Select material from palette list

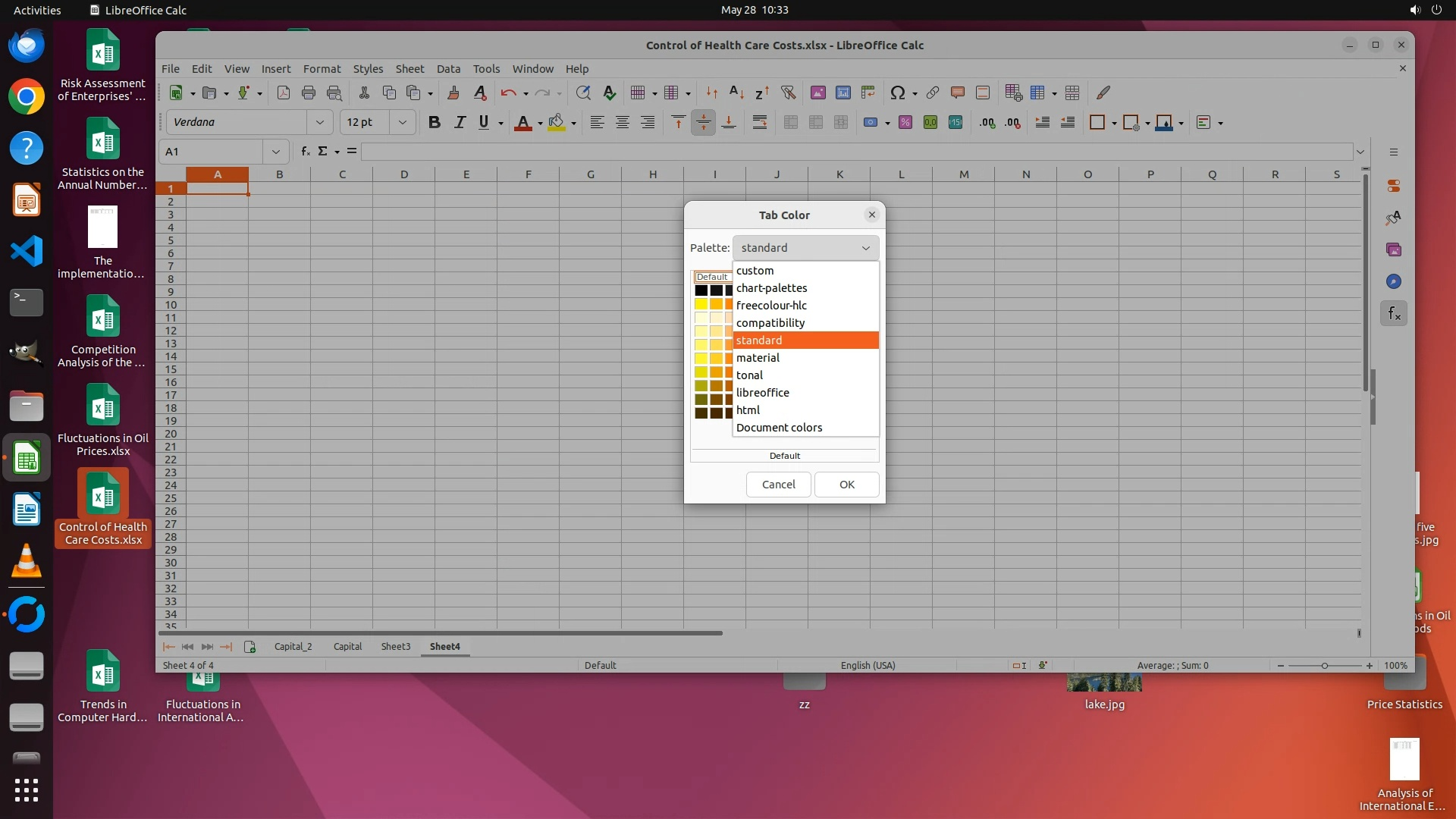758,358
